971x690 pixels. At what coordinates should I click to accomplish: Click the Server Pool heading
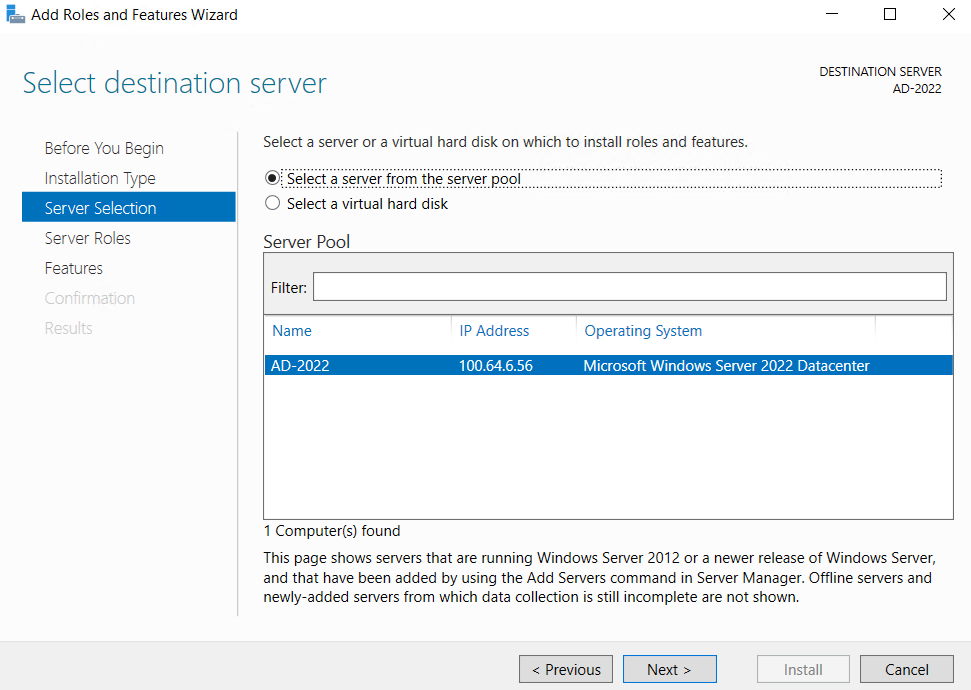click(x=306, y=242)
